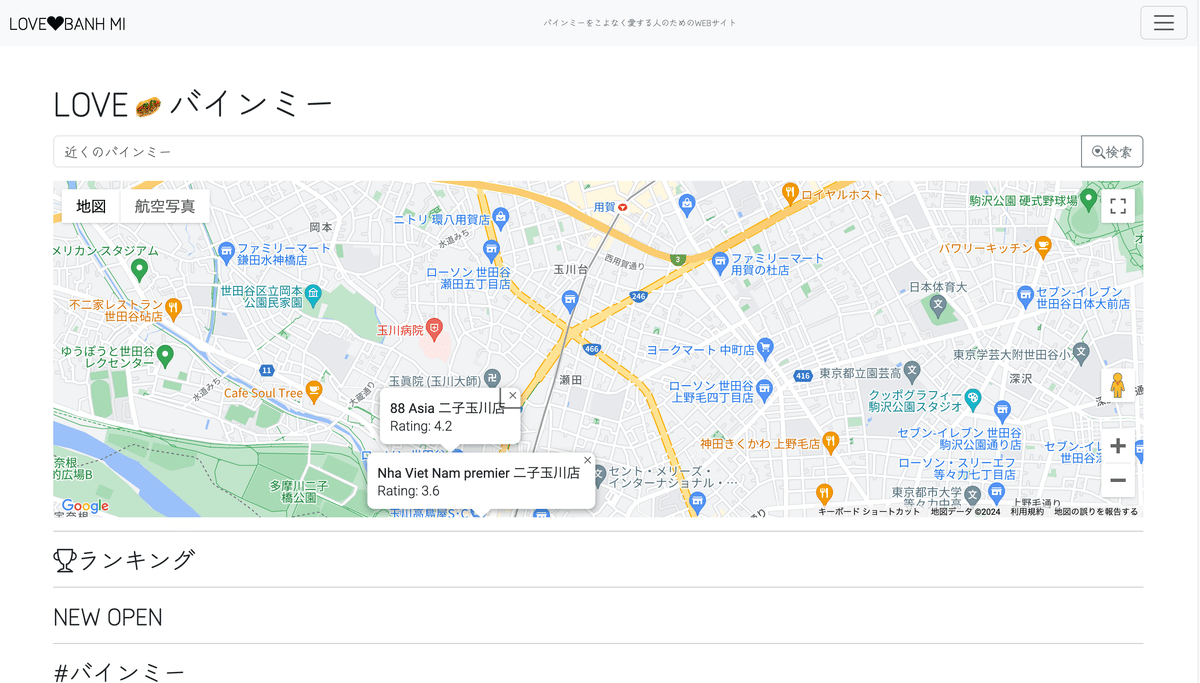Viewport: 1200px width, 683px height.
Task: Click the 地図データ ©2024 attribution text
Action: 965,511
